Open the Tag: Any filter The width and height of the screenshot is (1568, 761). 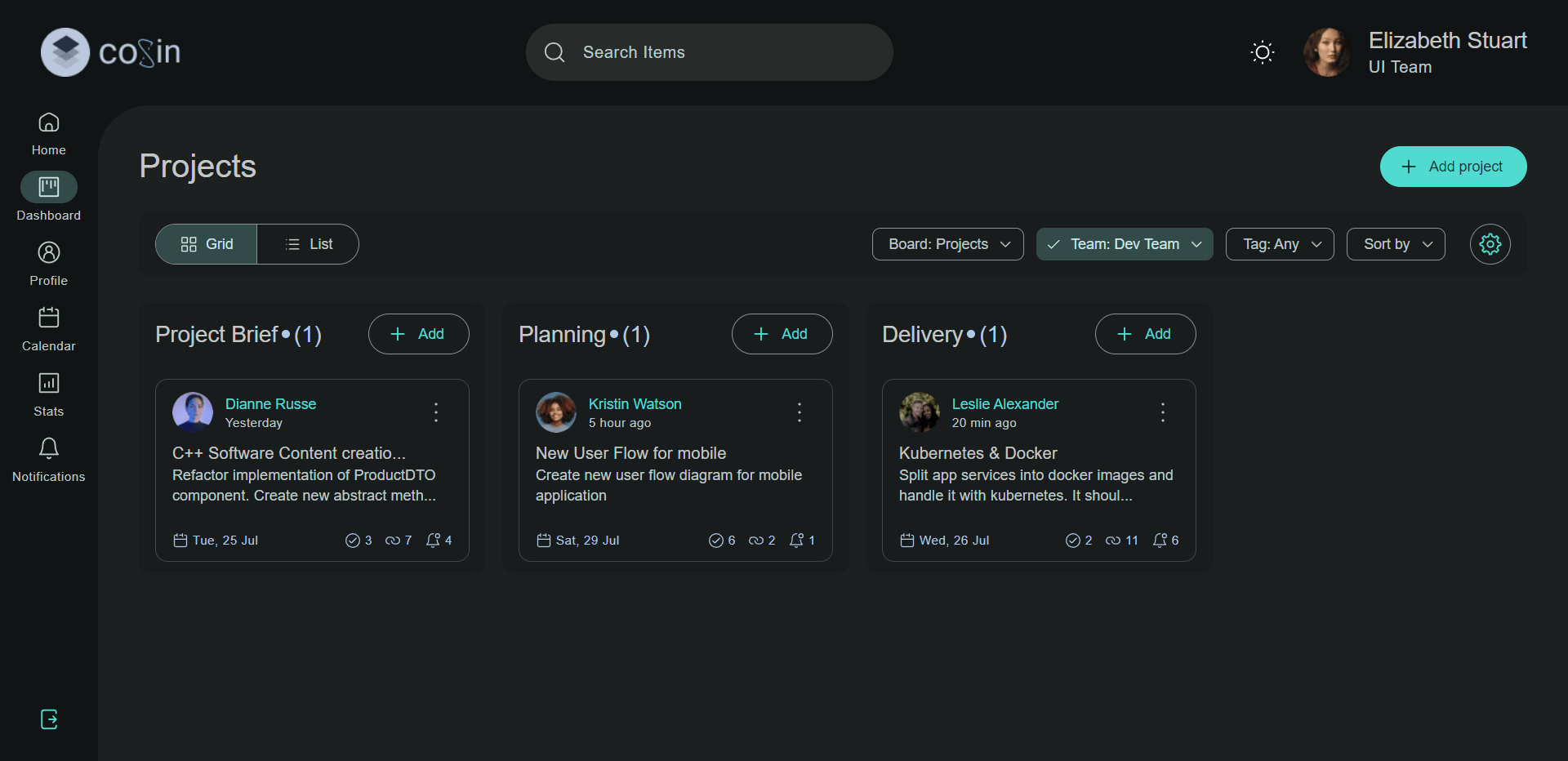click(1280, 243)
